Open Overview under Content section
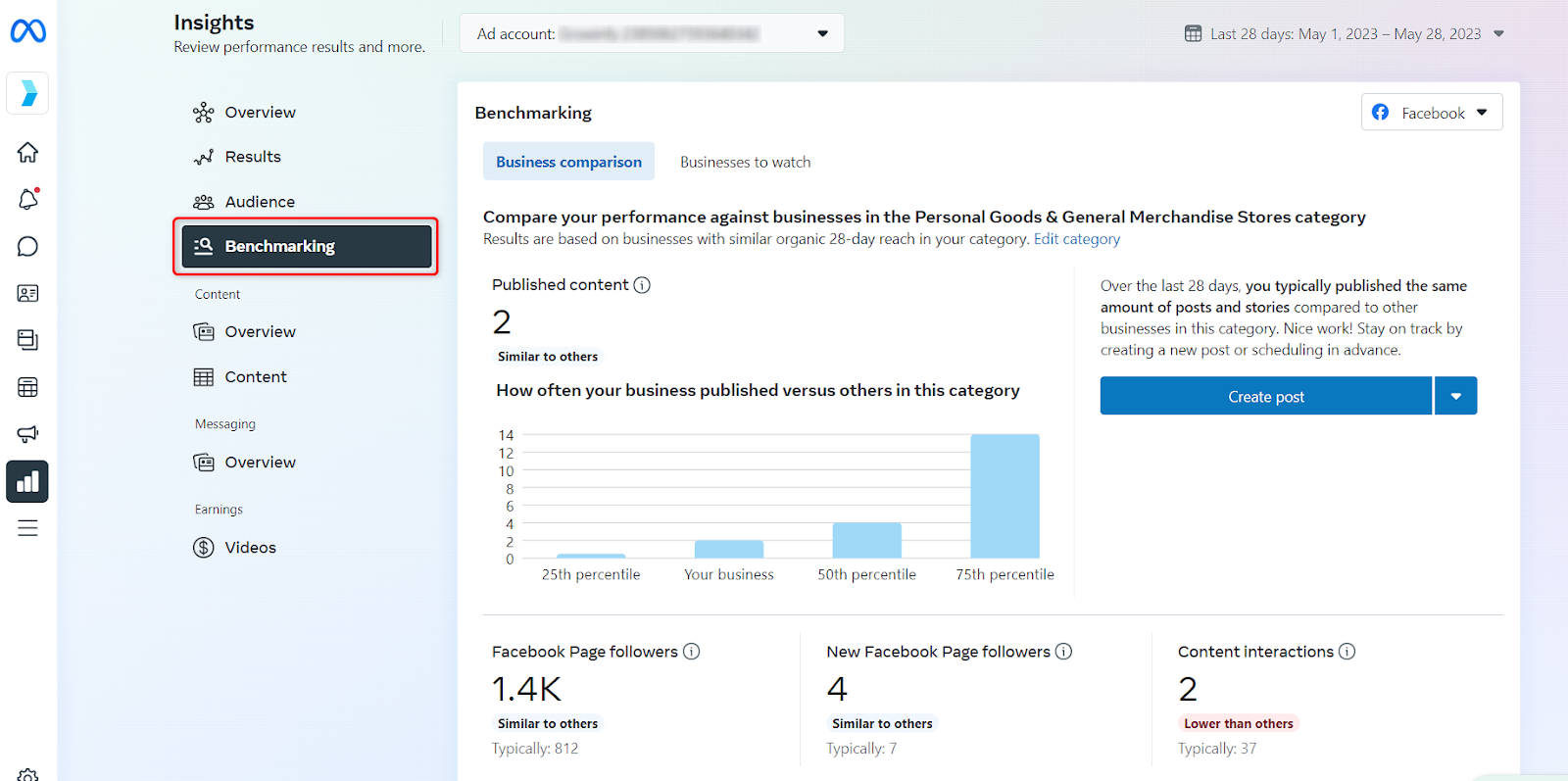Screen dimensions: 1568x781 point(306,332)
